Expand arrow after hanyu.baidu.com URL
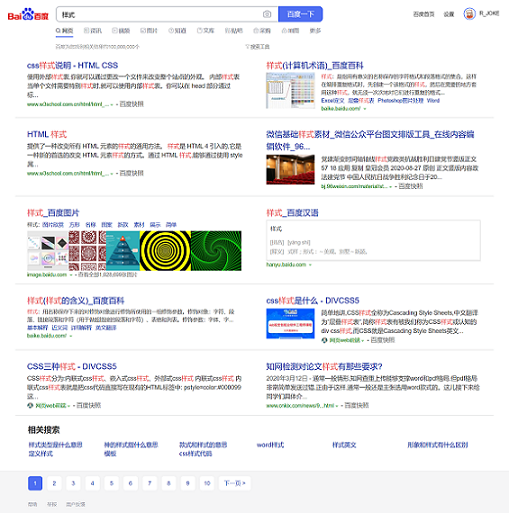 pos(310,265)
